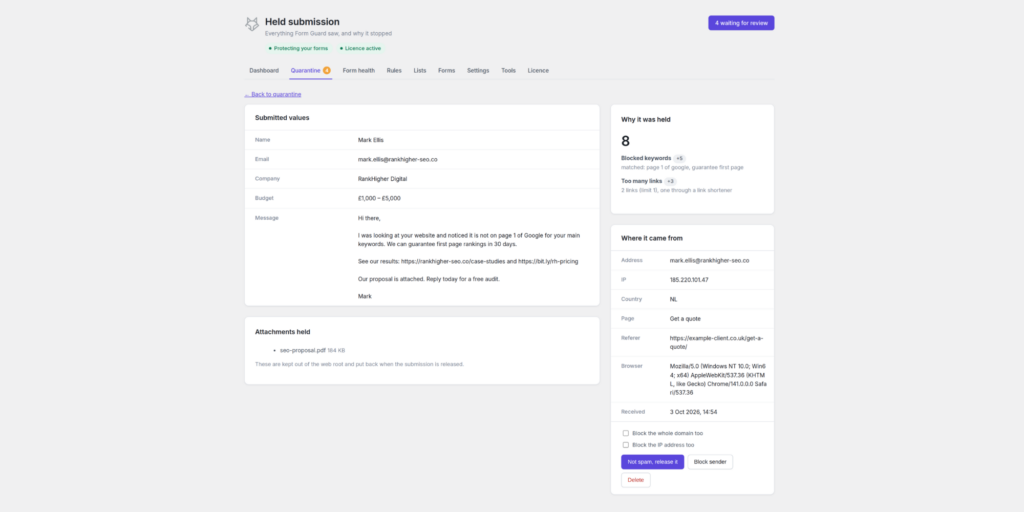The height and width of the screenshot is (512, 1024).
Task: Click the page value 'Get a quote'
Action: 685,319
